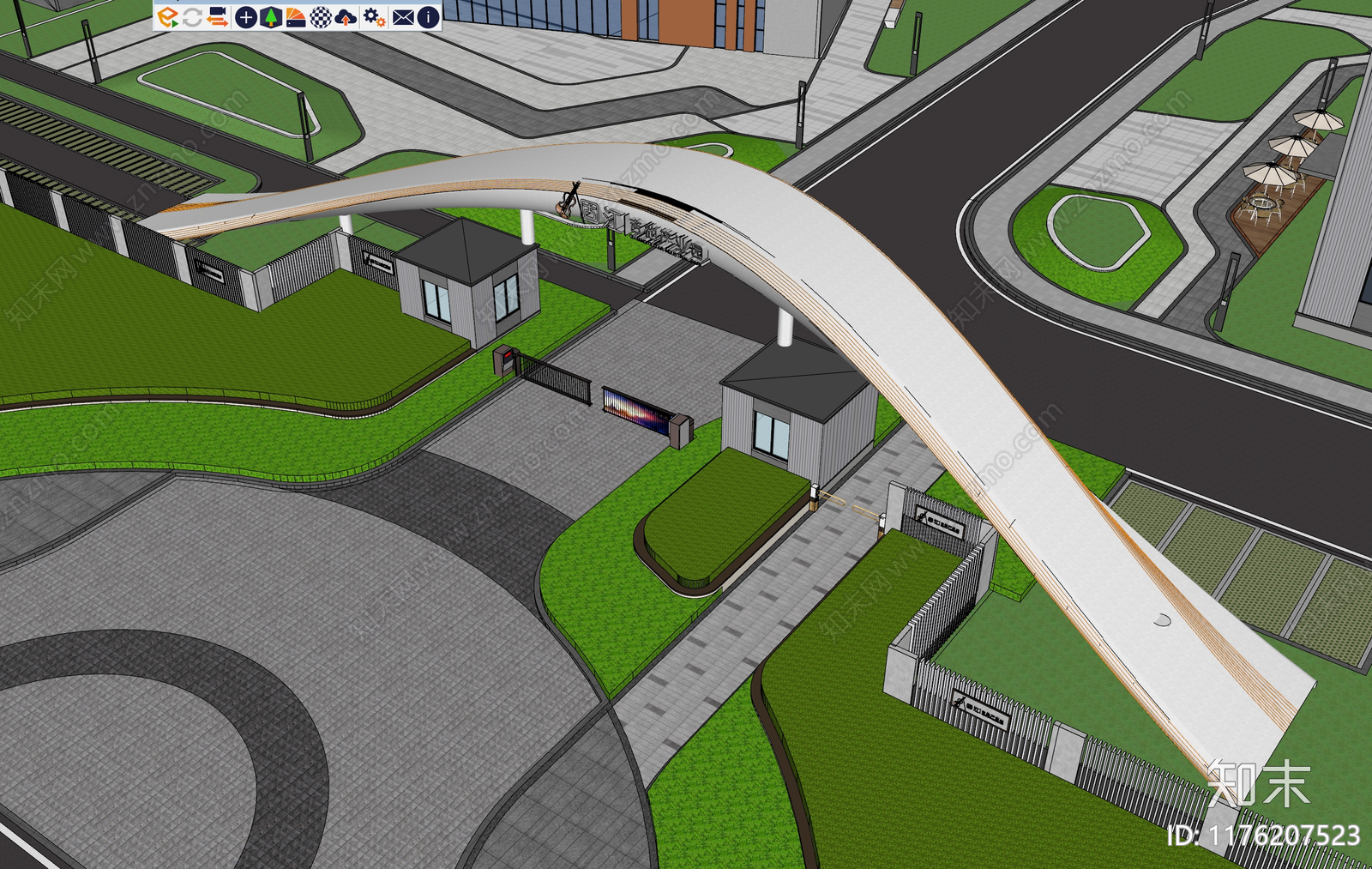Start the Enscape renderer

tap(167, 16)
